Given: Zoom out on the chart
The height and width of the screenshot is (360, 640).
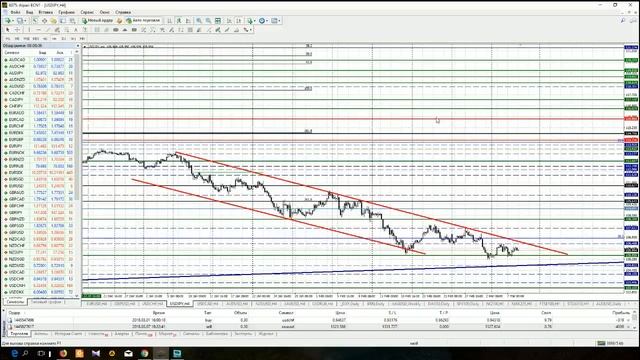Looking at the screenshot, I should pos(208,20).
